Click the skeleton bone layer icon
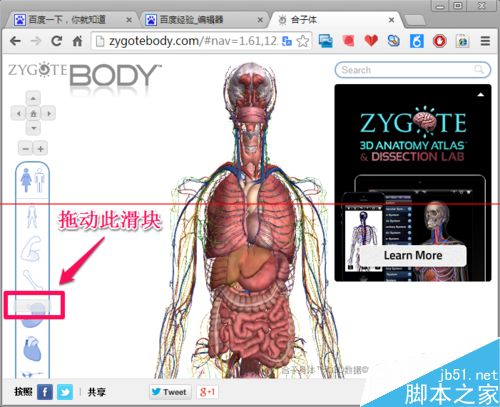The width and height of the screenshot is (500, 407). [x=32, y=279]
